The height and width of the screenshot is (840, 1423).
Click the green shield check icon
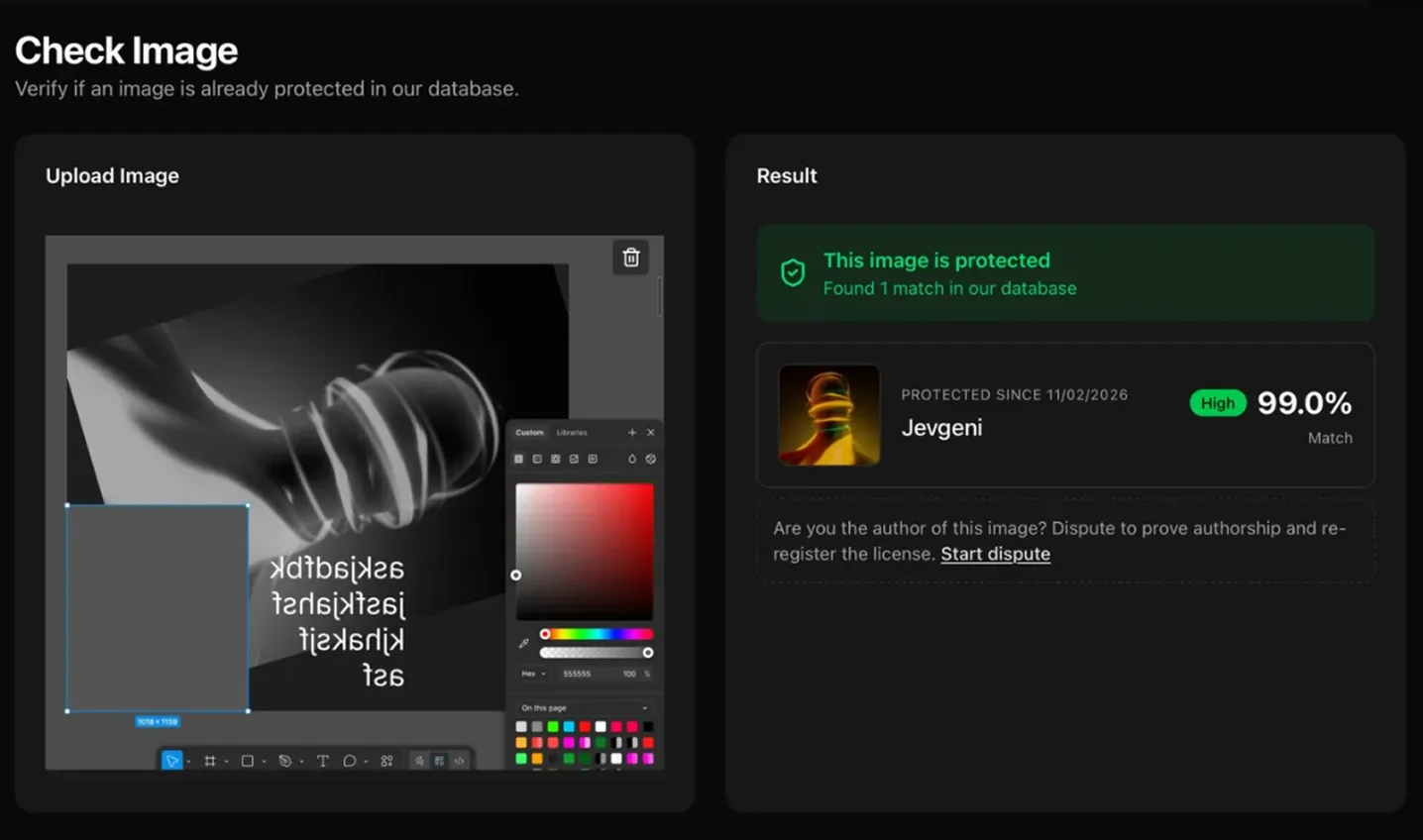pos(793,272)
